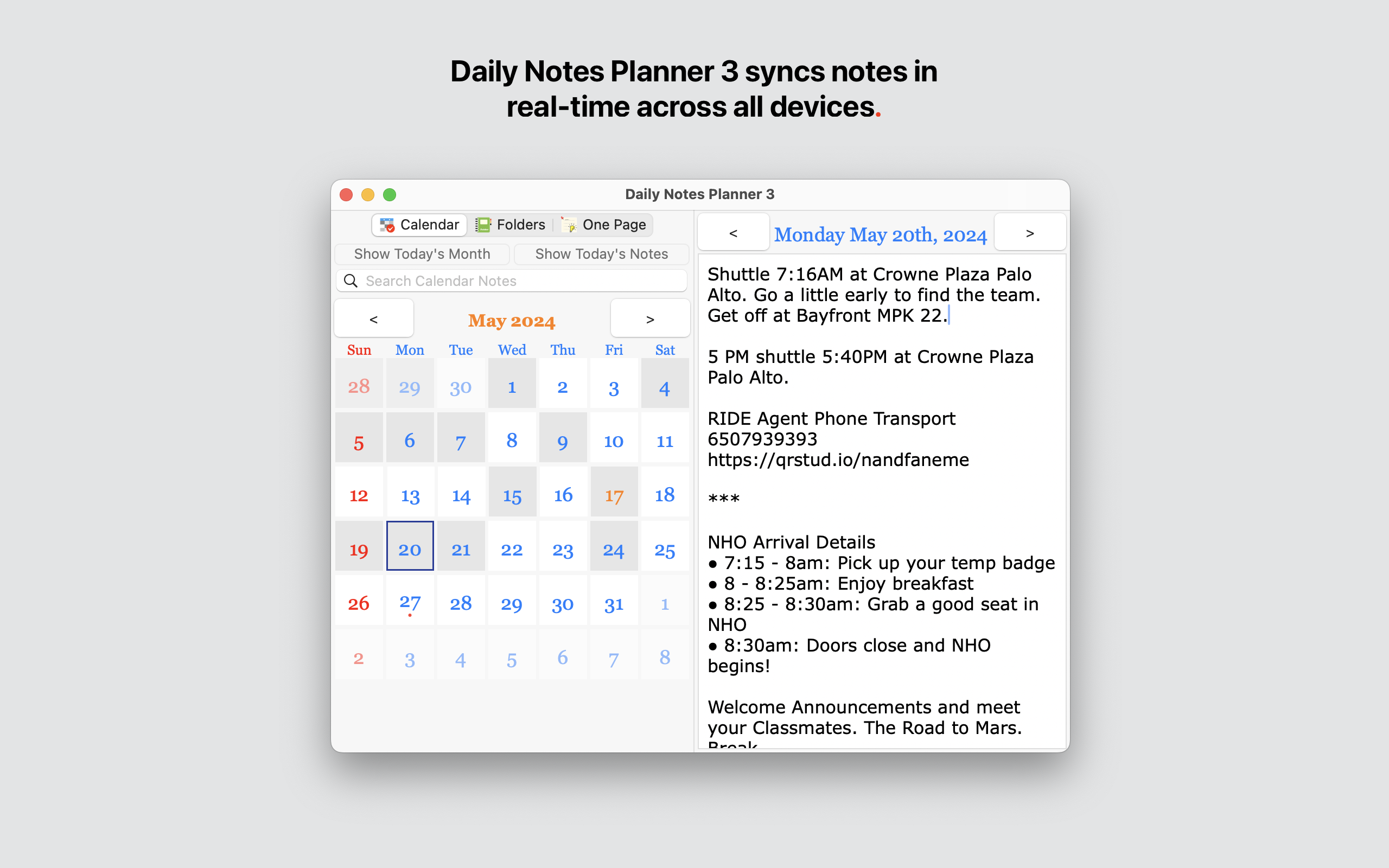Focus the Search Calendar Notes field
This screenshot has width=1389, height=868.
coord(512,280)
